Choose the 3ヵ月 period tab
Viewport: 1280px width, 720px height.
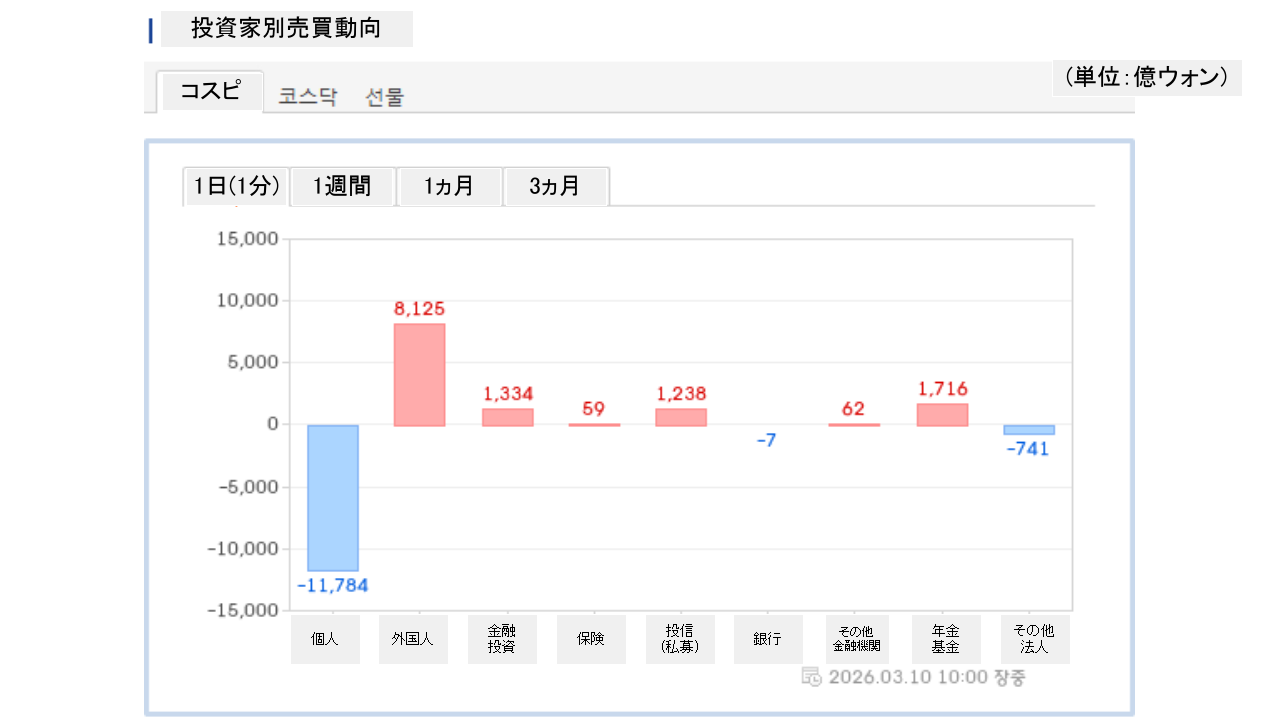click(555, 186)
